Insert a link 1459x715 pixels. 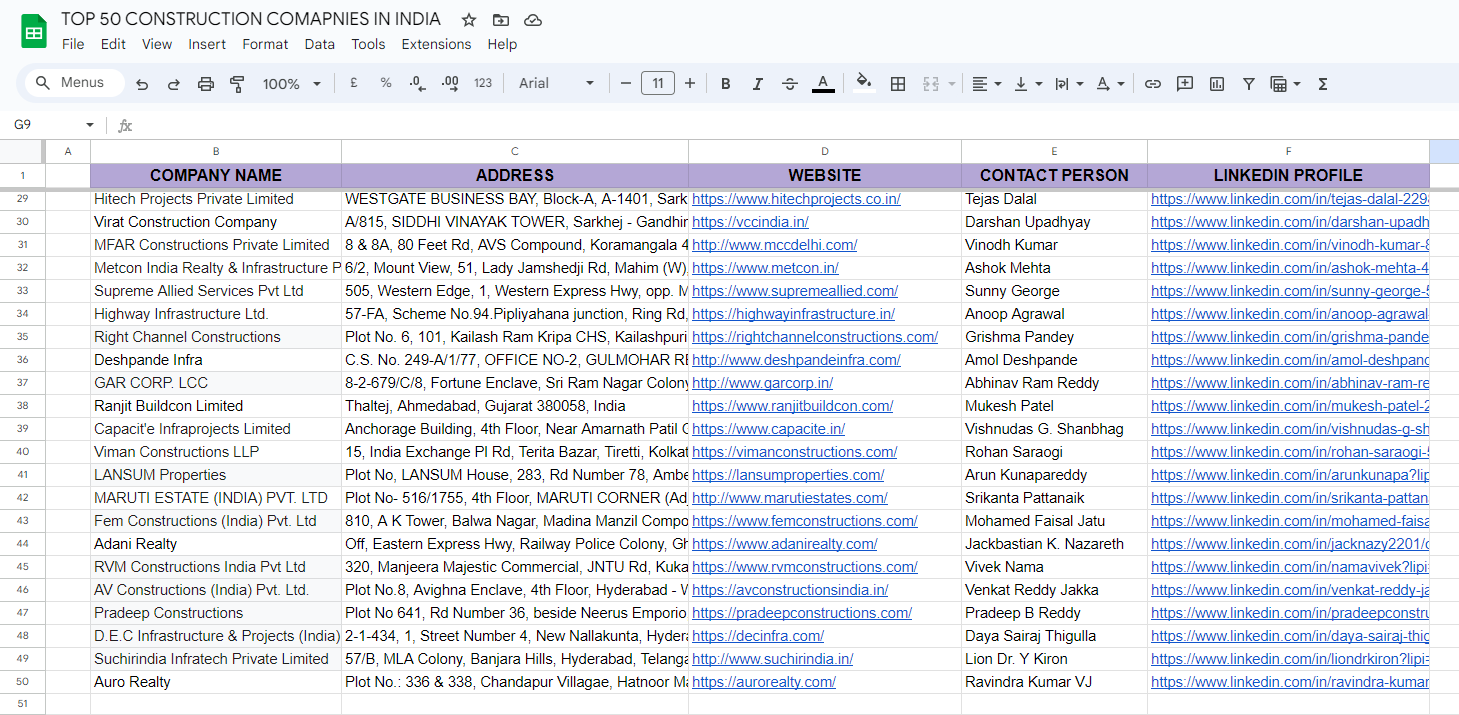pyautogui.click(x=1153, y=84)
